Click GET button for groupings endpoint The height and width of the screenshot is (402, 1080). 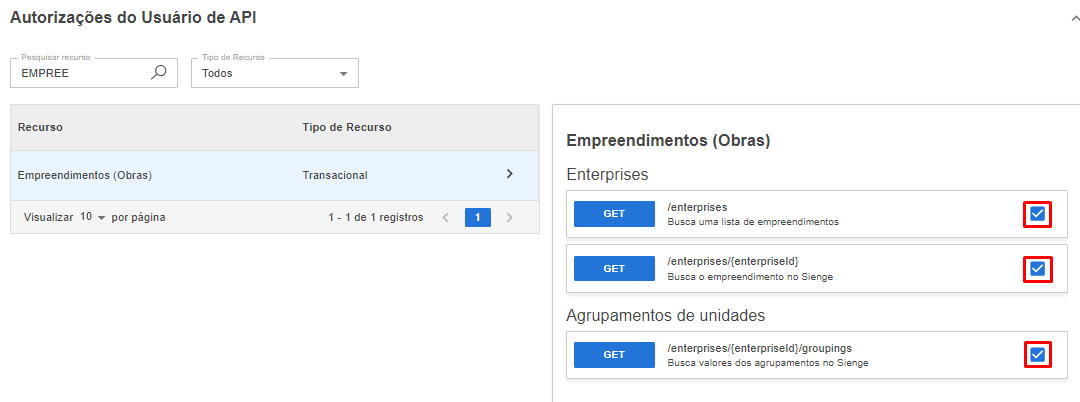pyautogui.click(x=614, y=355)
